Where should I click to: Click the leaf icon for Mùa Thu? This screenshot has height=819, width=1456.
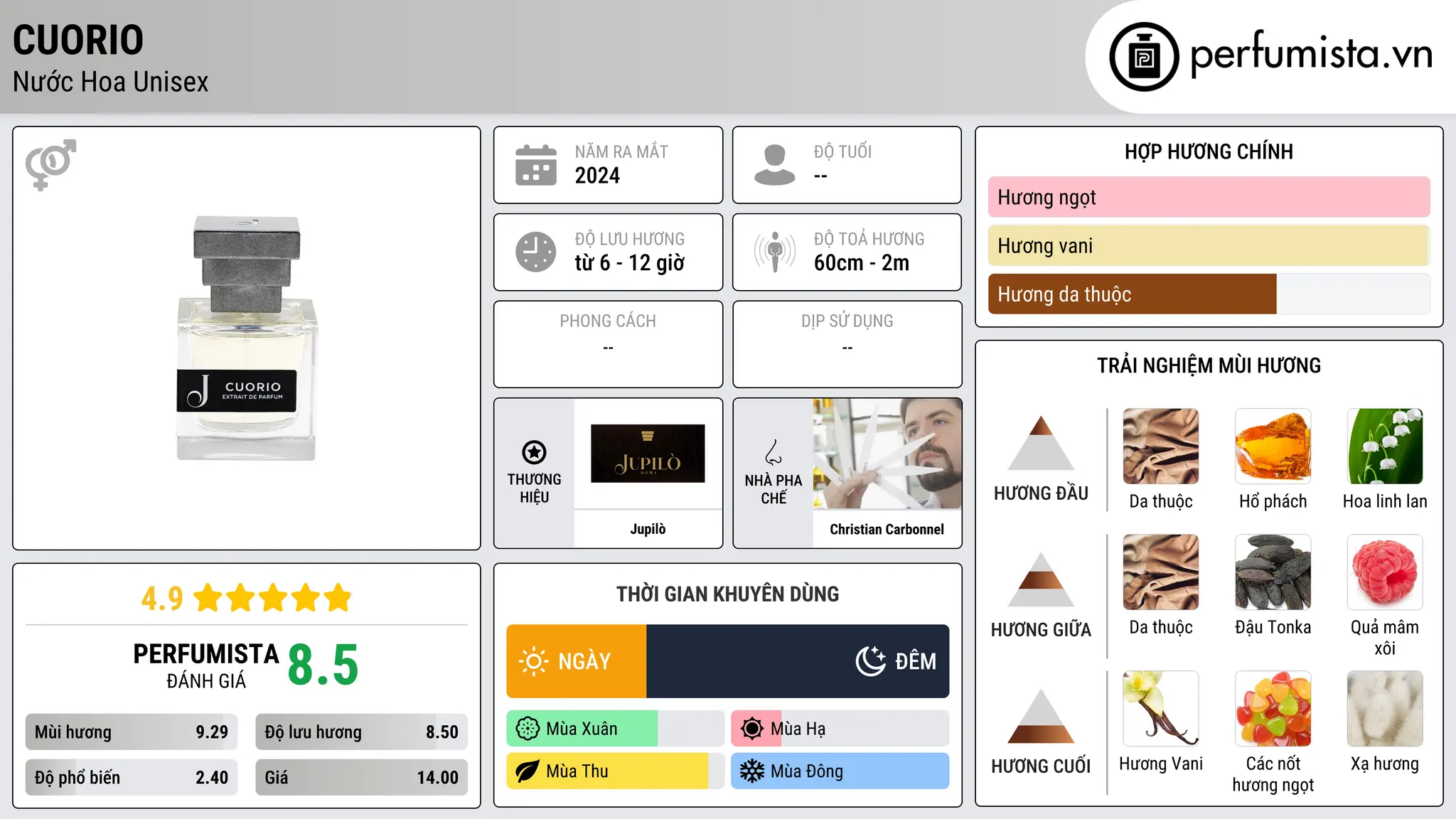click(x=528, y=771)
